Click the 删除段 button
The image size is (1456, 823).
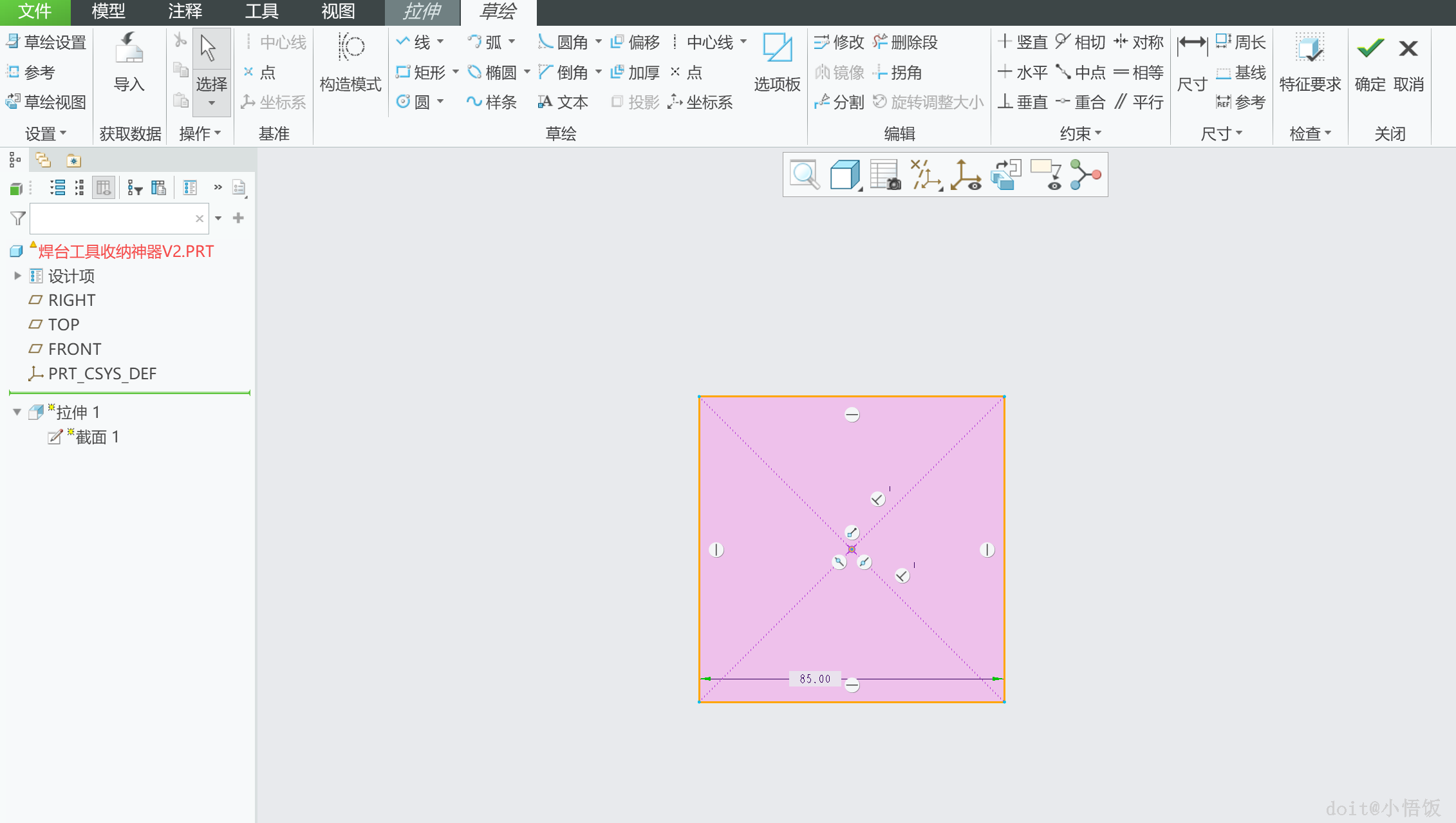point(906,43)
